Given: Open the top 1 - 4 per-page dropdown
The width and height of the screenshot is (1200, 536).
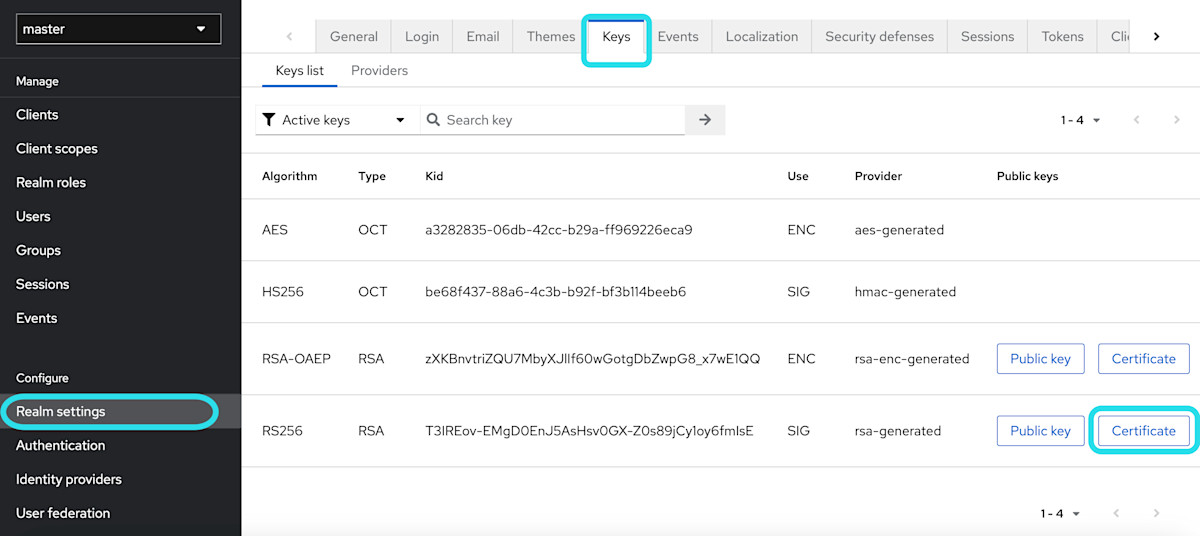Looking at the screenshot, I should pos(1080,120).
